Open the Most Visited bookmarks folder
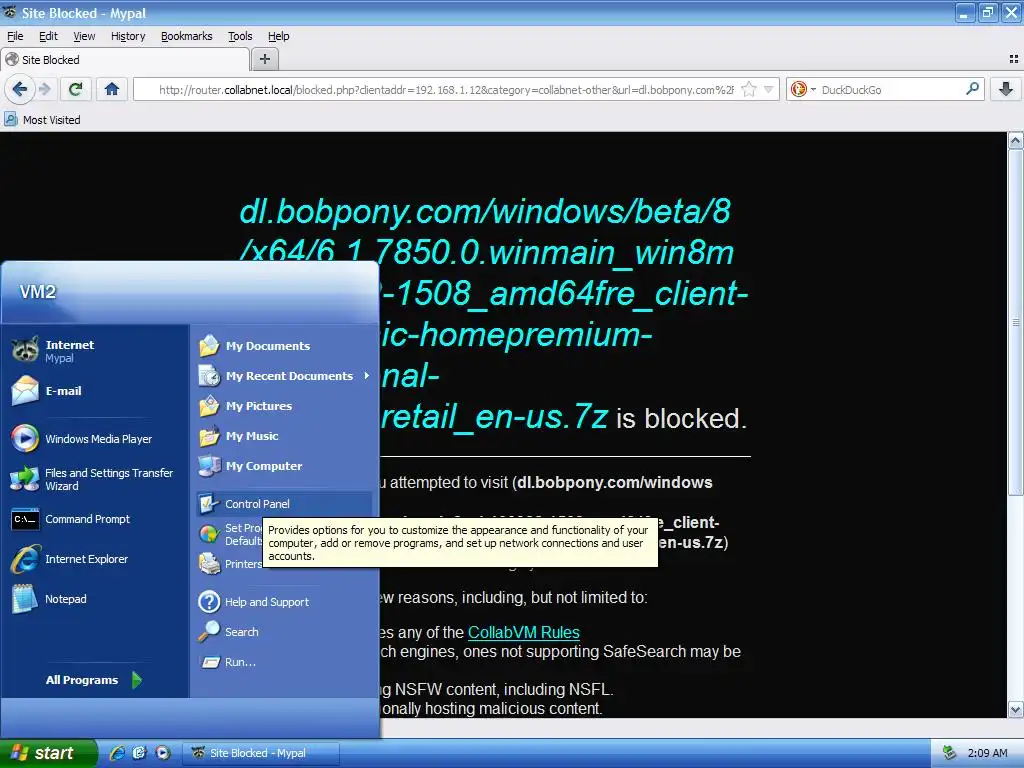The width and height of the screenshot is (1024, 768). (42, 120)
